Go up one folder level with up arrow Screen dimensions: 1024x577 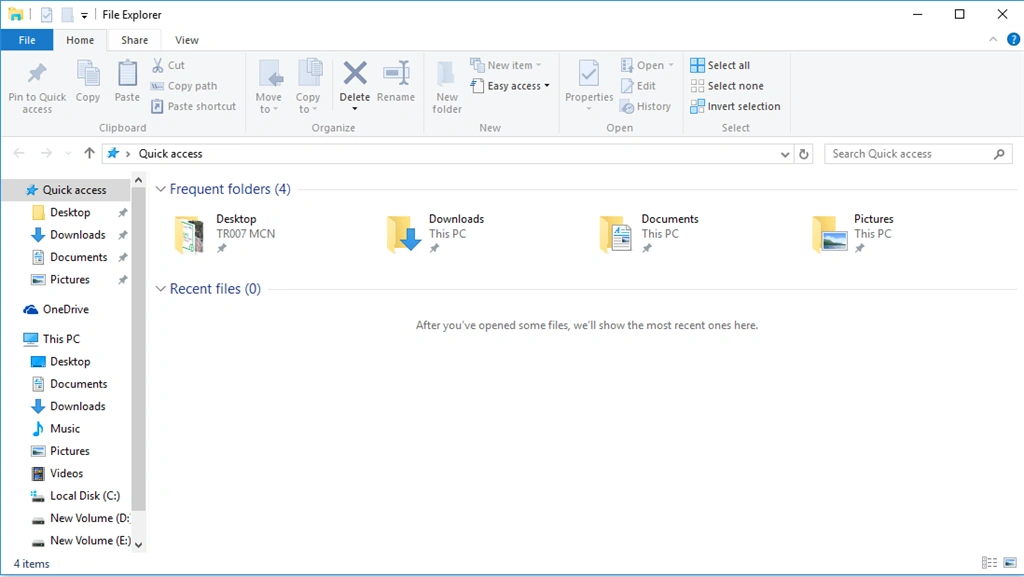click(x=89, y=153)
